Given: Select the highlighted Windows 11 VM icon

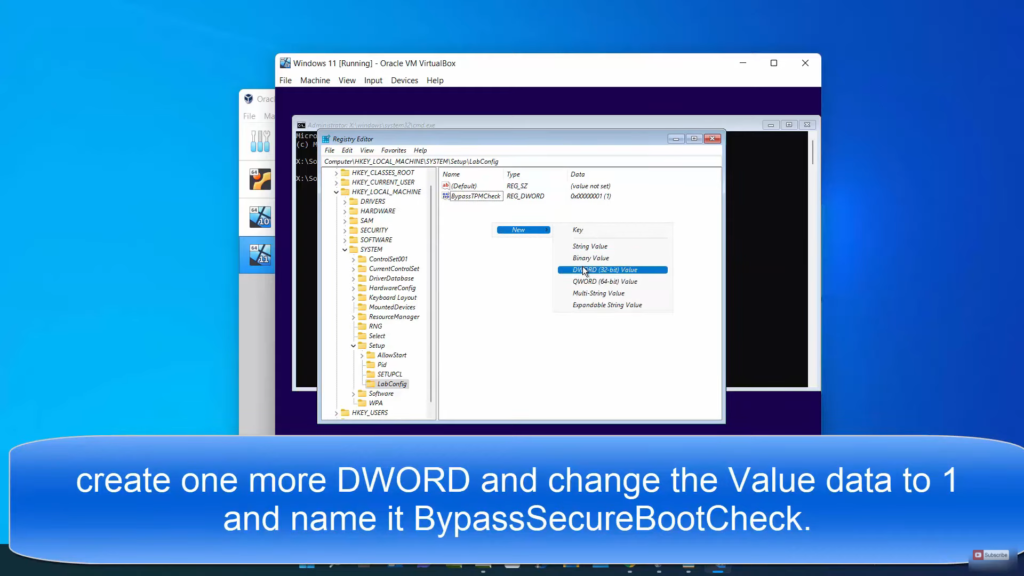Looking at the screenshot, I should pos(260,255).
